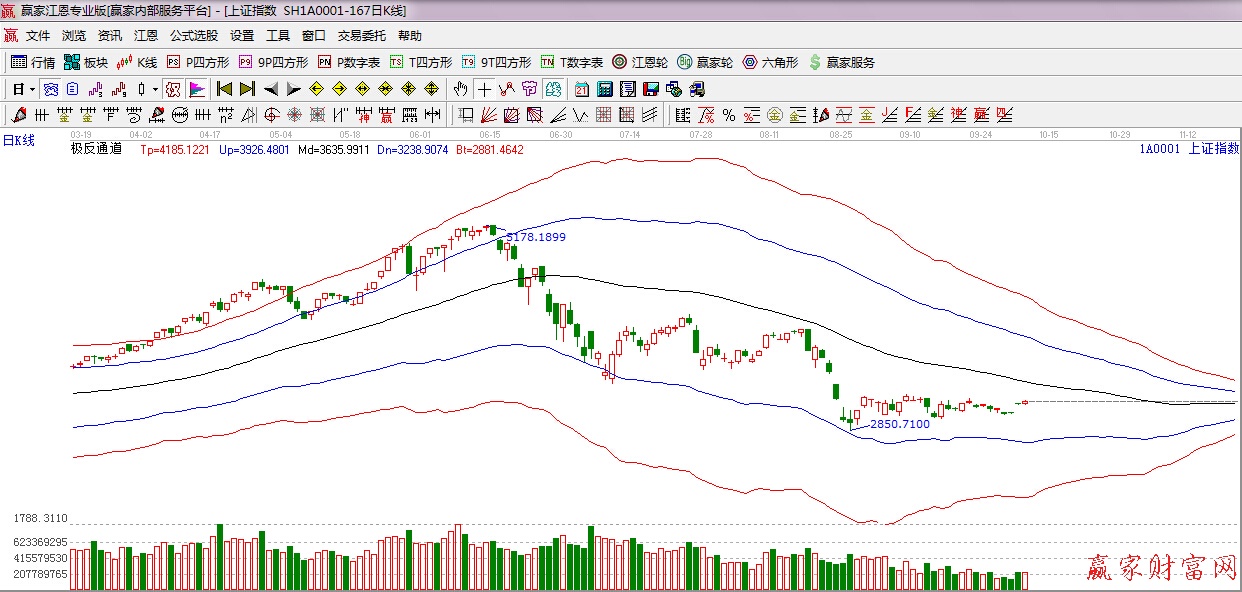Click the calendar icon showing 21

(x=581, y=89)
